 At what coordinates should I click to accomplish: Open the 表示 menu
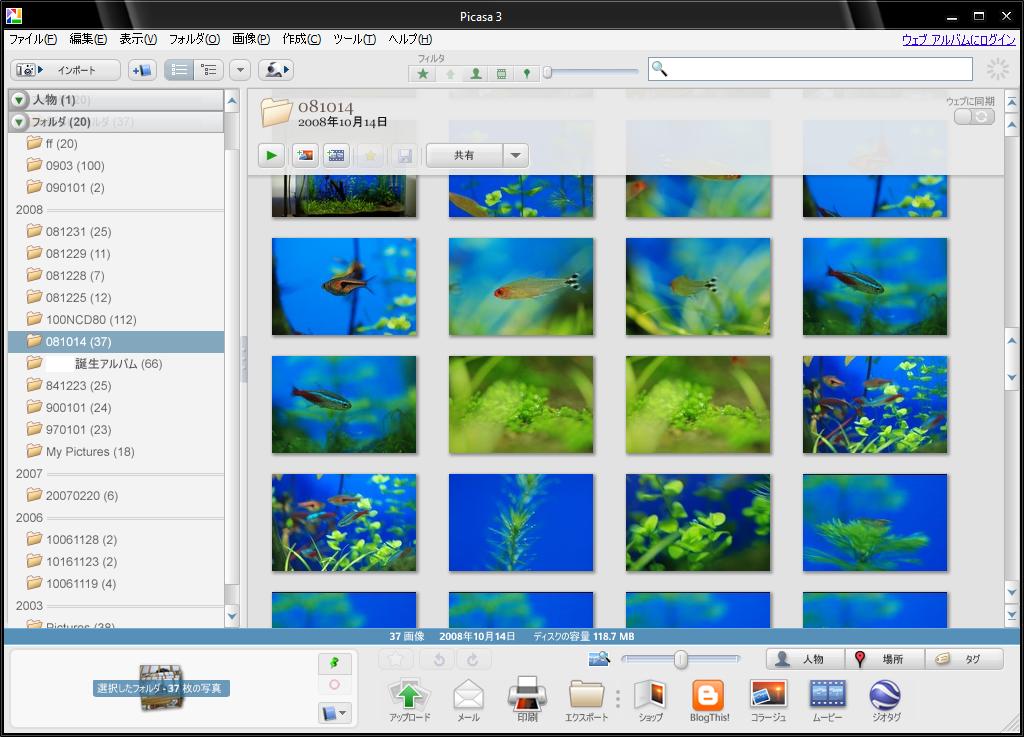(138, 39)
